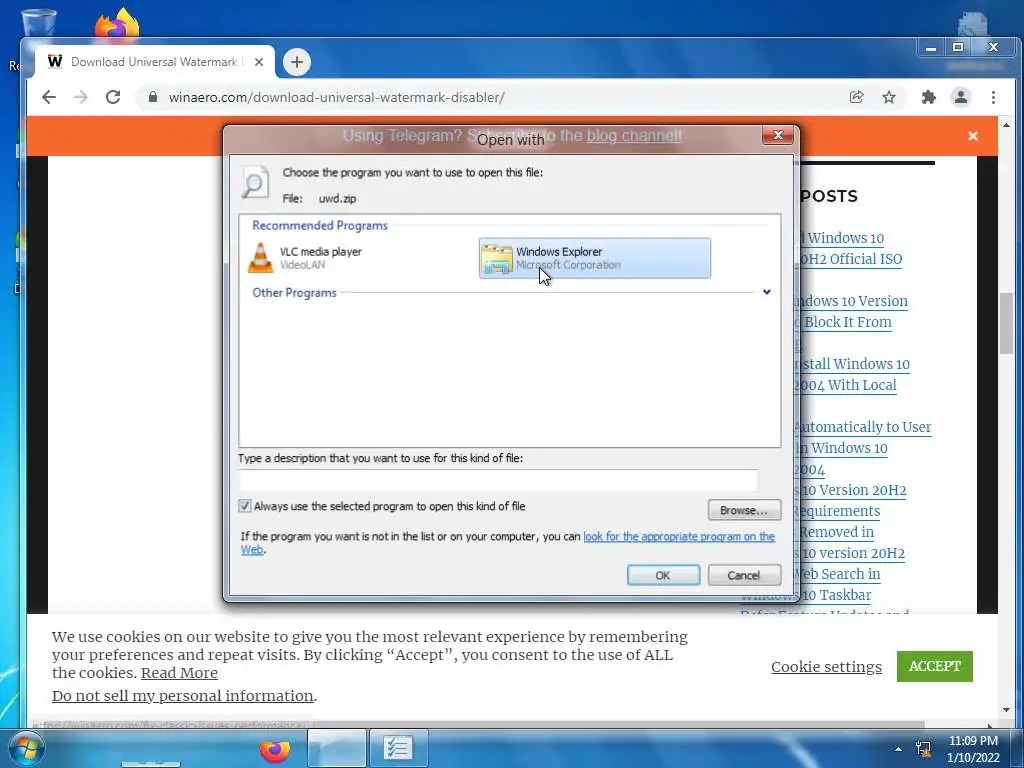Open the look for appropriate program link

[x=679, y=537]
